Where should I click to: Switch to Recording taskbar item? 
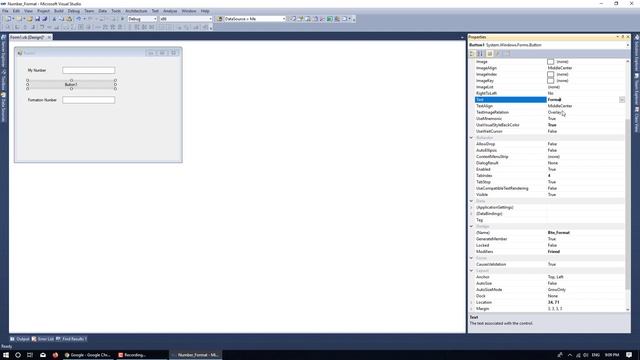click(x=142, y=355)
